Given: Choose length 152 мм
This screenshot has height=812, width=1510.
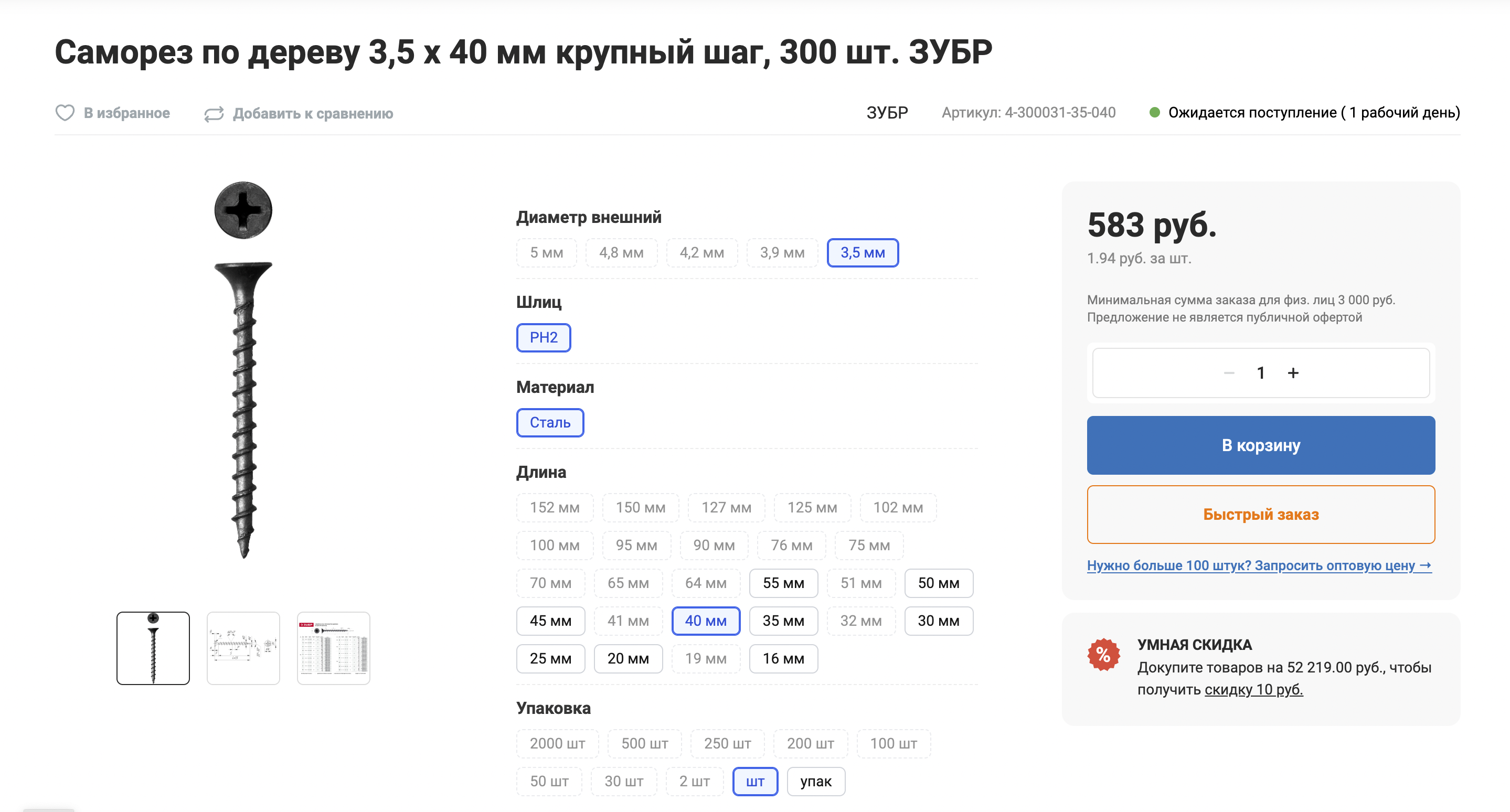Looking at the screenshot, I should tap(555, 507).
